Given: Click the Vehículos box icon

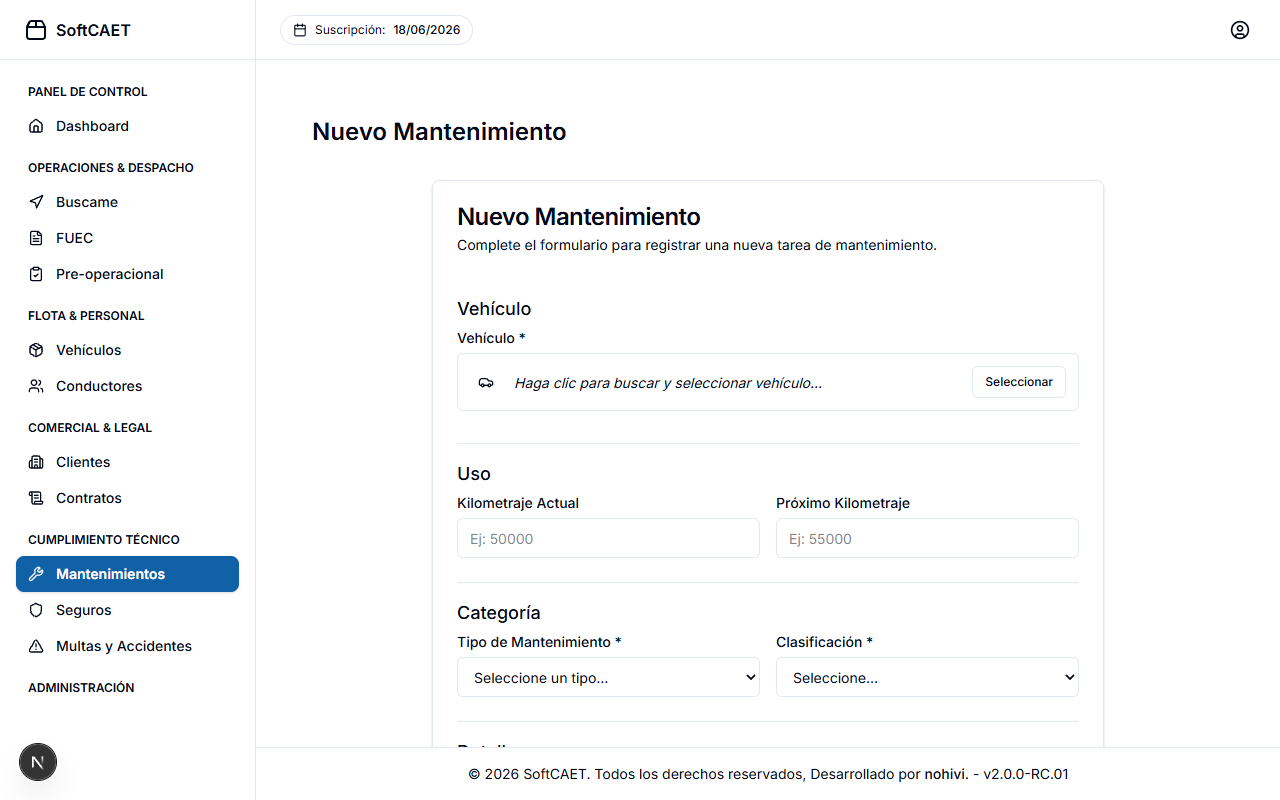Looking at the screenshot, I should coord(36,350).
